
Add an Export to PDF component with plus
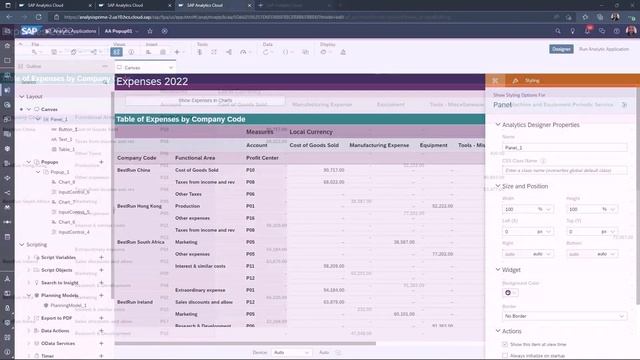coord(101,318)
